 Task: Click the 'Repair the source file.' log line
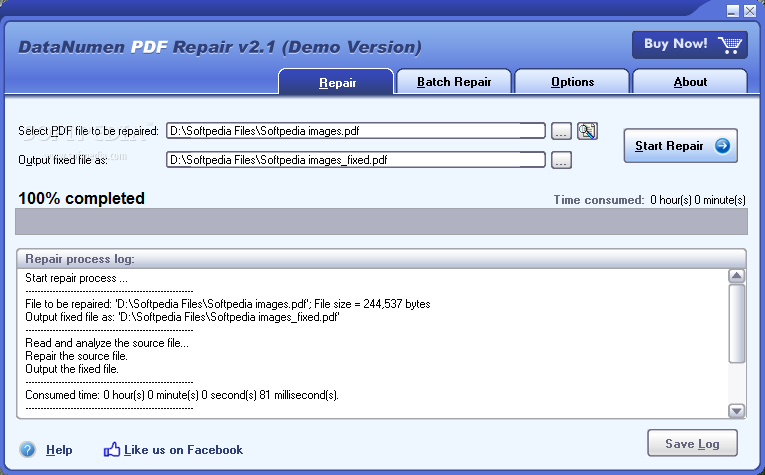click(x=77, y=356)
